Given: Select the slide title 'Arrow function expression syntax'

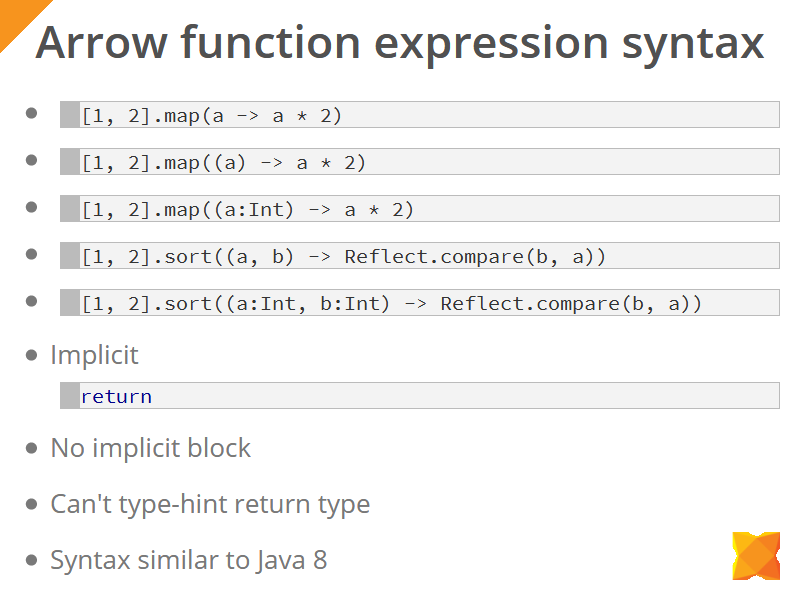Looking at the screenshot, I should pos(400,44).
